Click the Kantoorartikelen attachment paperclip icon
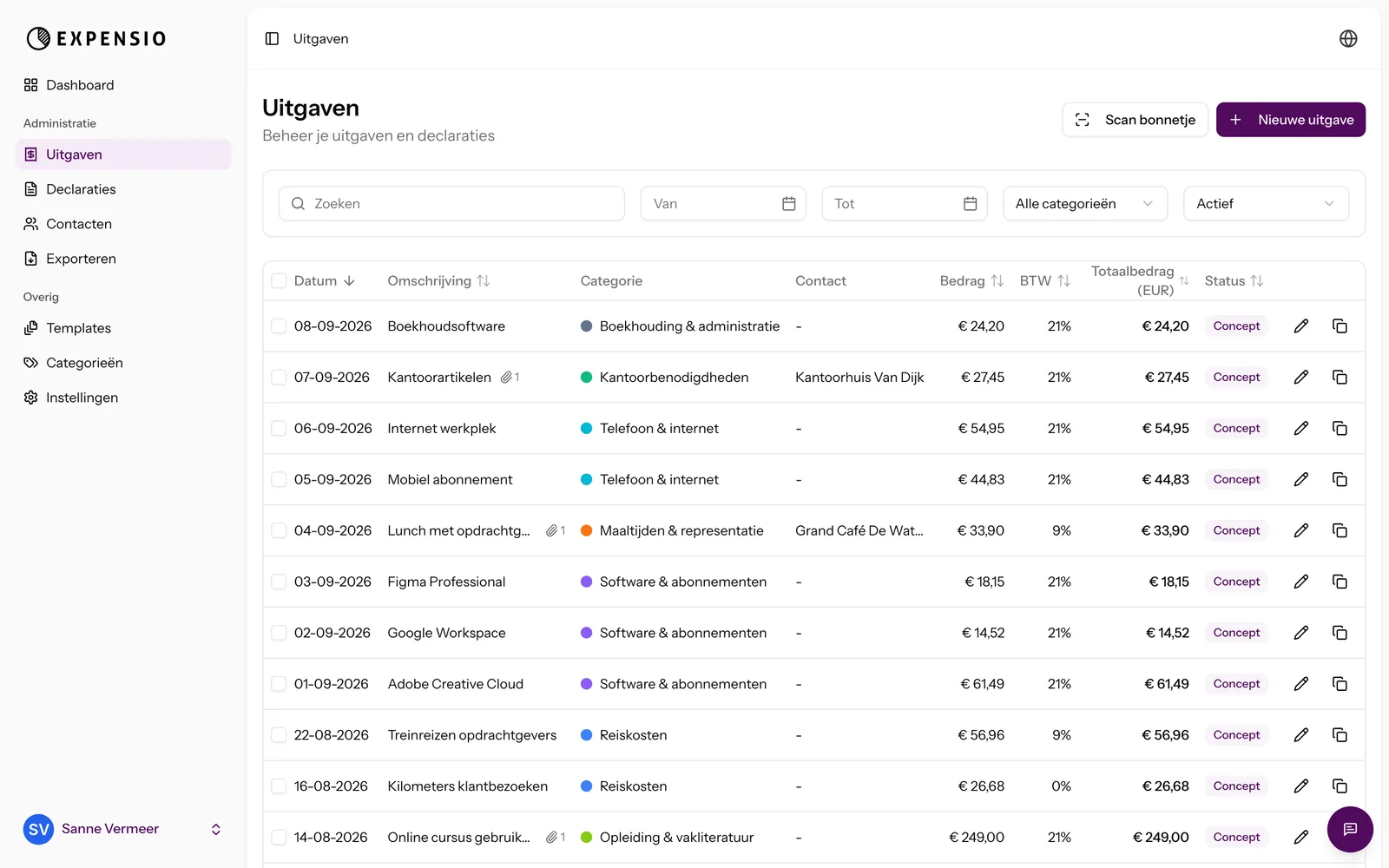This screenshot has height=868, width=1389. (x=507, y=378)
